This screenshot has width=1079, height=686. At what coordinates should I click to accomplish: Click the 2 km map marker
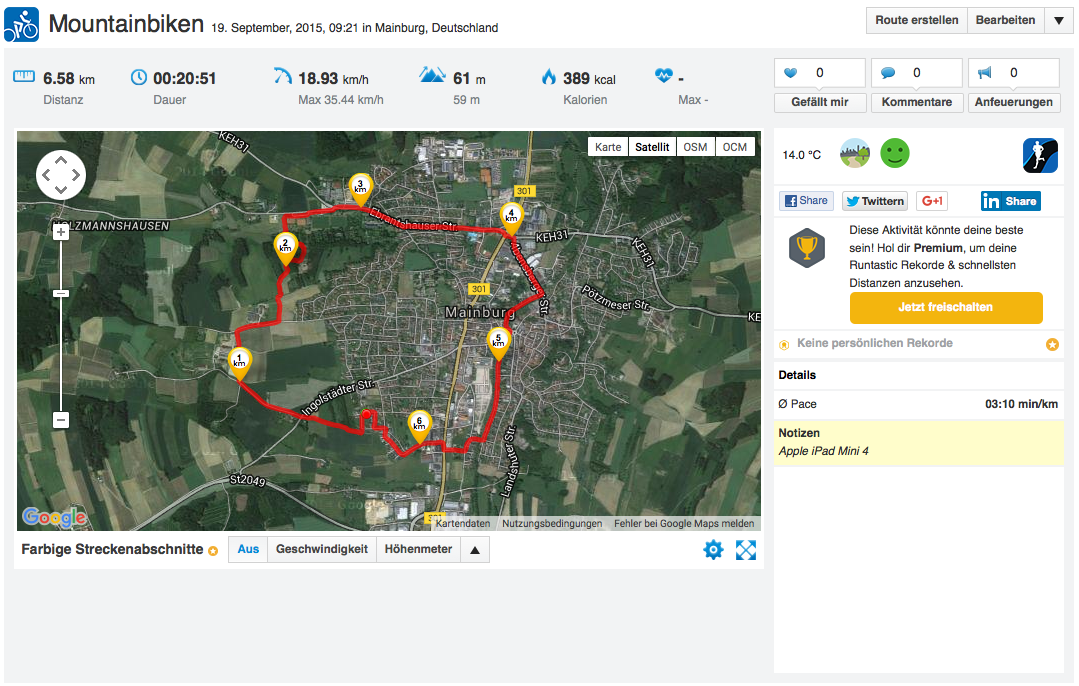click(286, 249)
